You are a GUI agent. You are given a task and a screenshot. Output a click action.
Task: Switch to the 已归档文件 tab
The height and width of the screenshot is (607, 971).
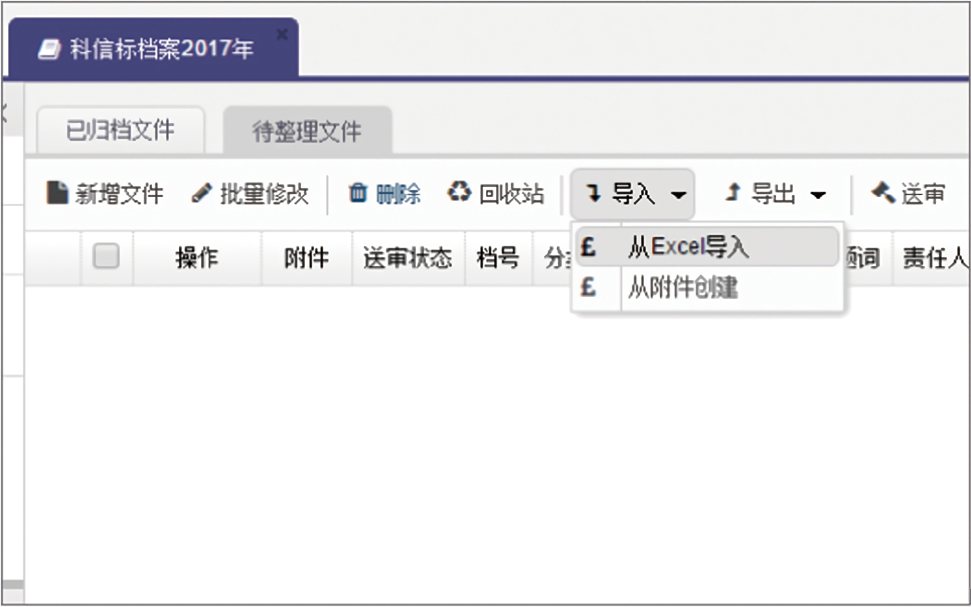click(120, 130)
